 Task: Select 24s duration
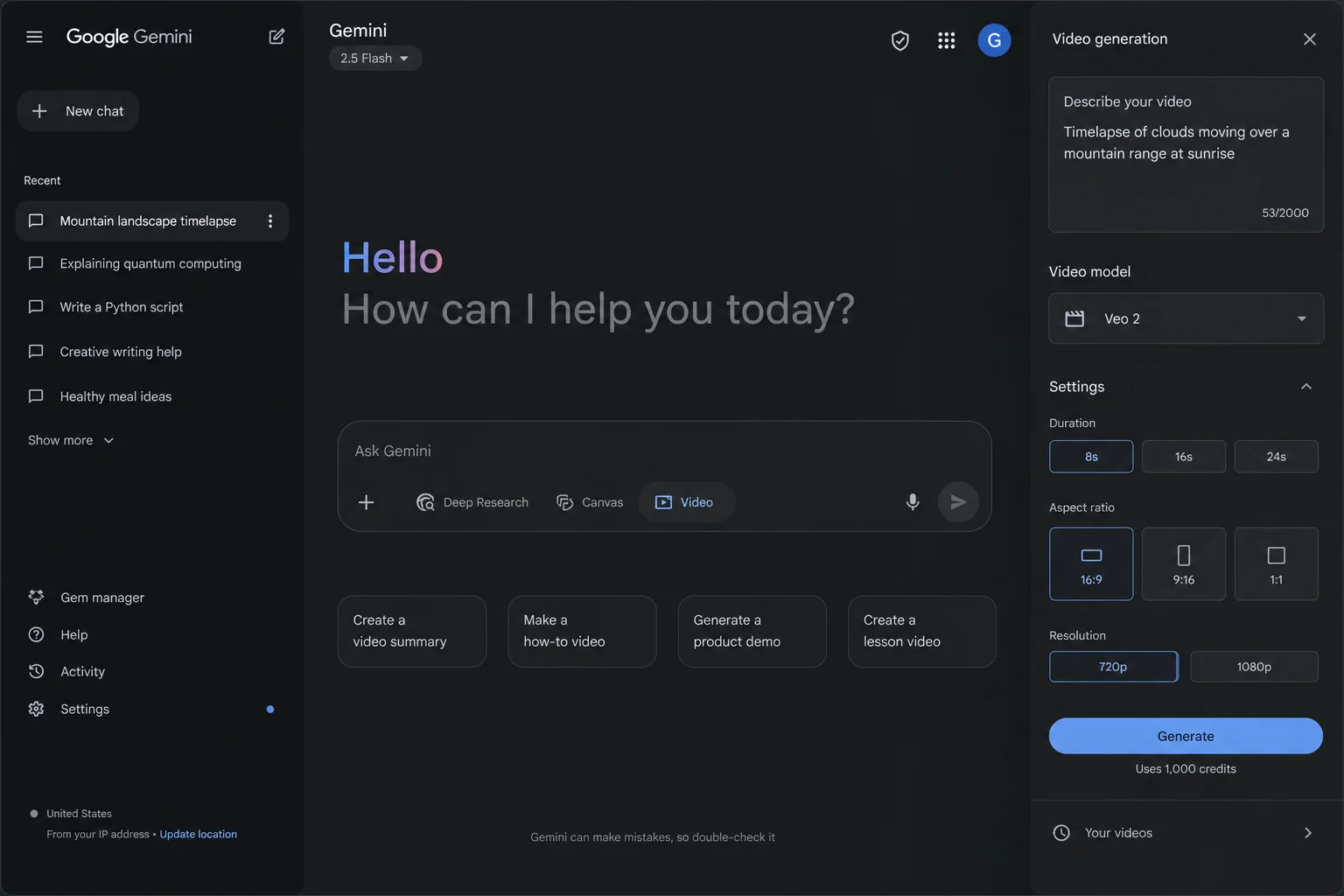(1277, 457)
